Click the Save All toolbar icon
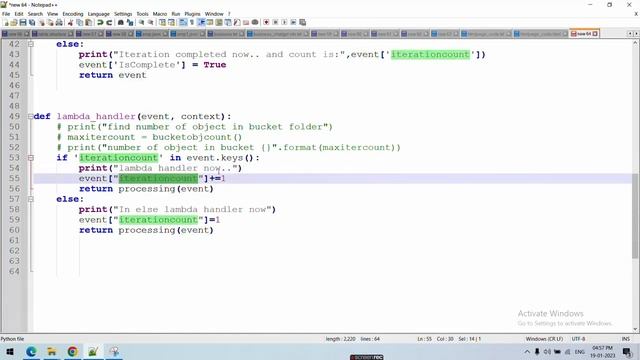 pyautogui.click(x=32, y=22)
